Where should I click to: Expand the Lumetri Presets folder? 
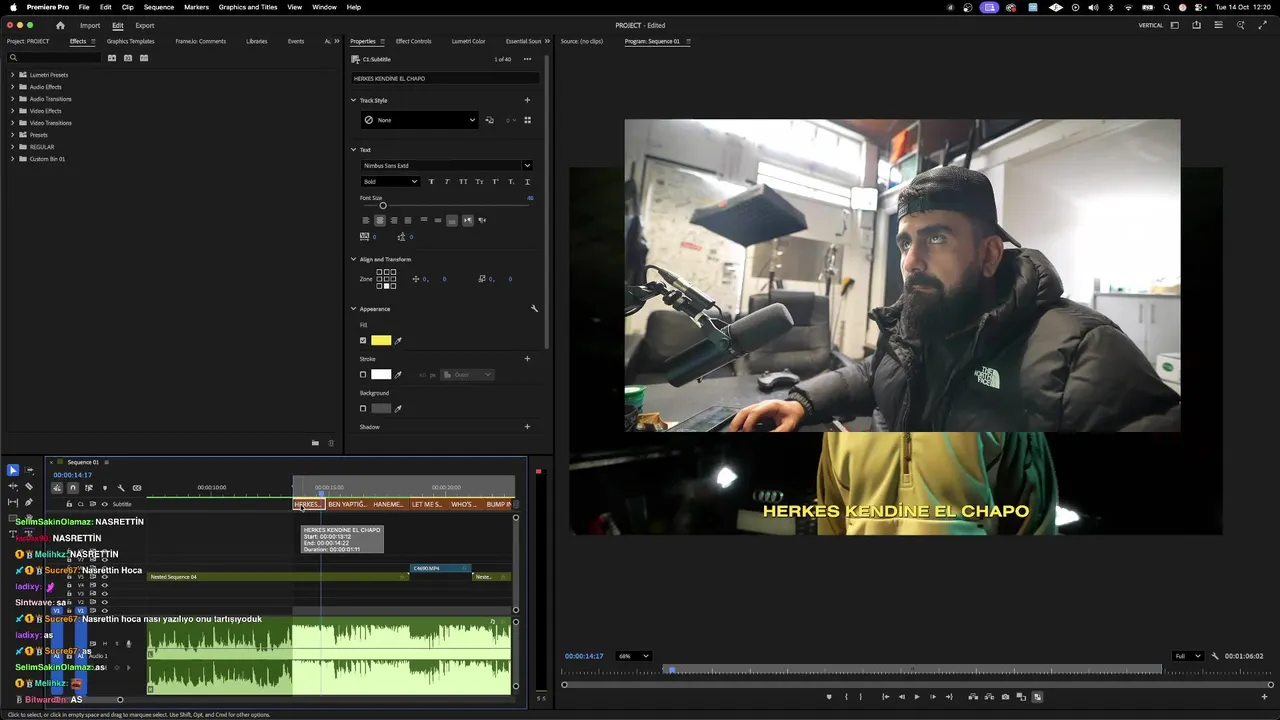click(12, 75)
